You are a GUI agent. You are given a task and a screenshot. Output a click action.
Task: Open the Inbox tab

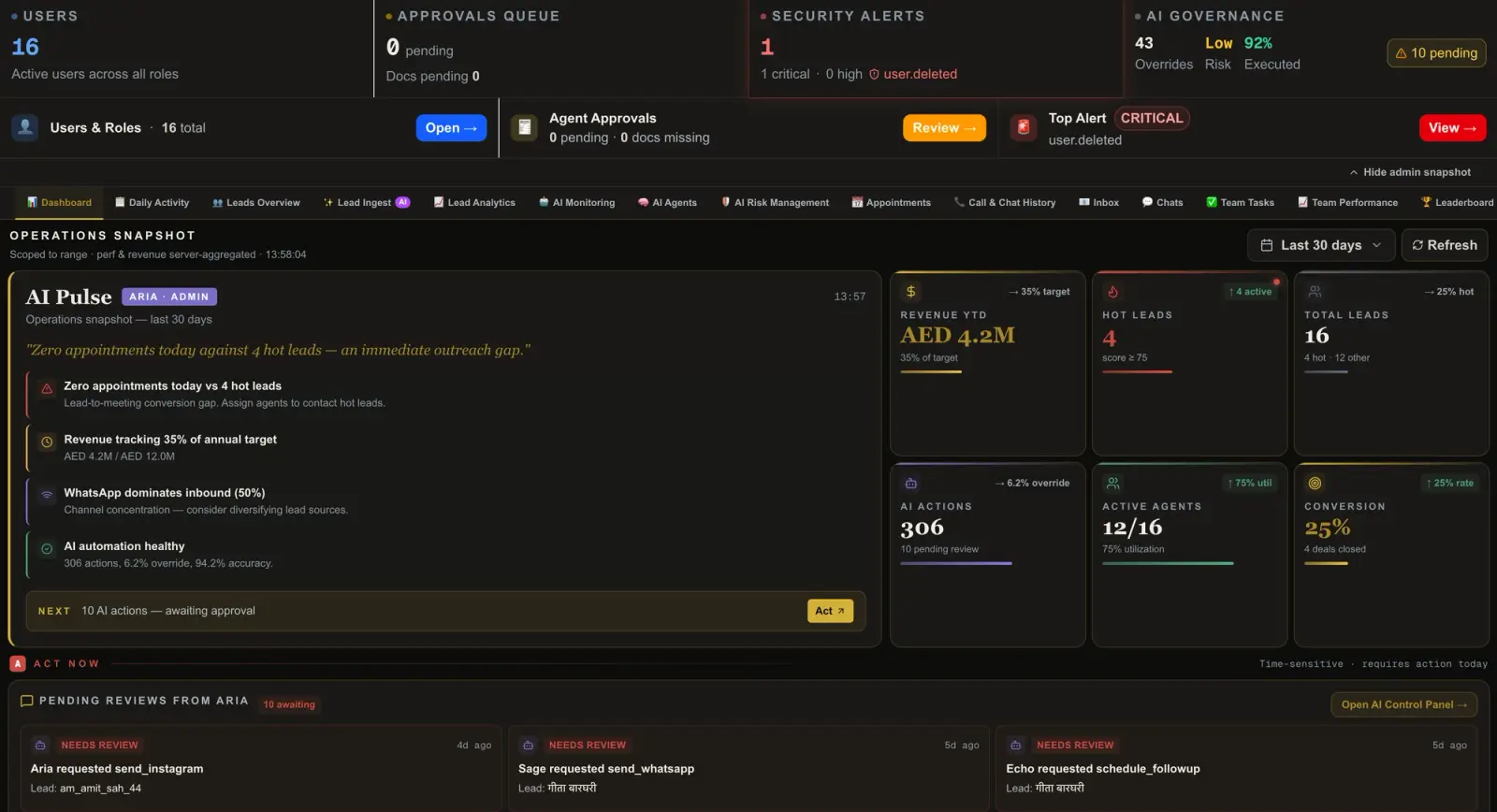click(1098, 202)
